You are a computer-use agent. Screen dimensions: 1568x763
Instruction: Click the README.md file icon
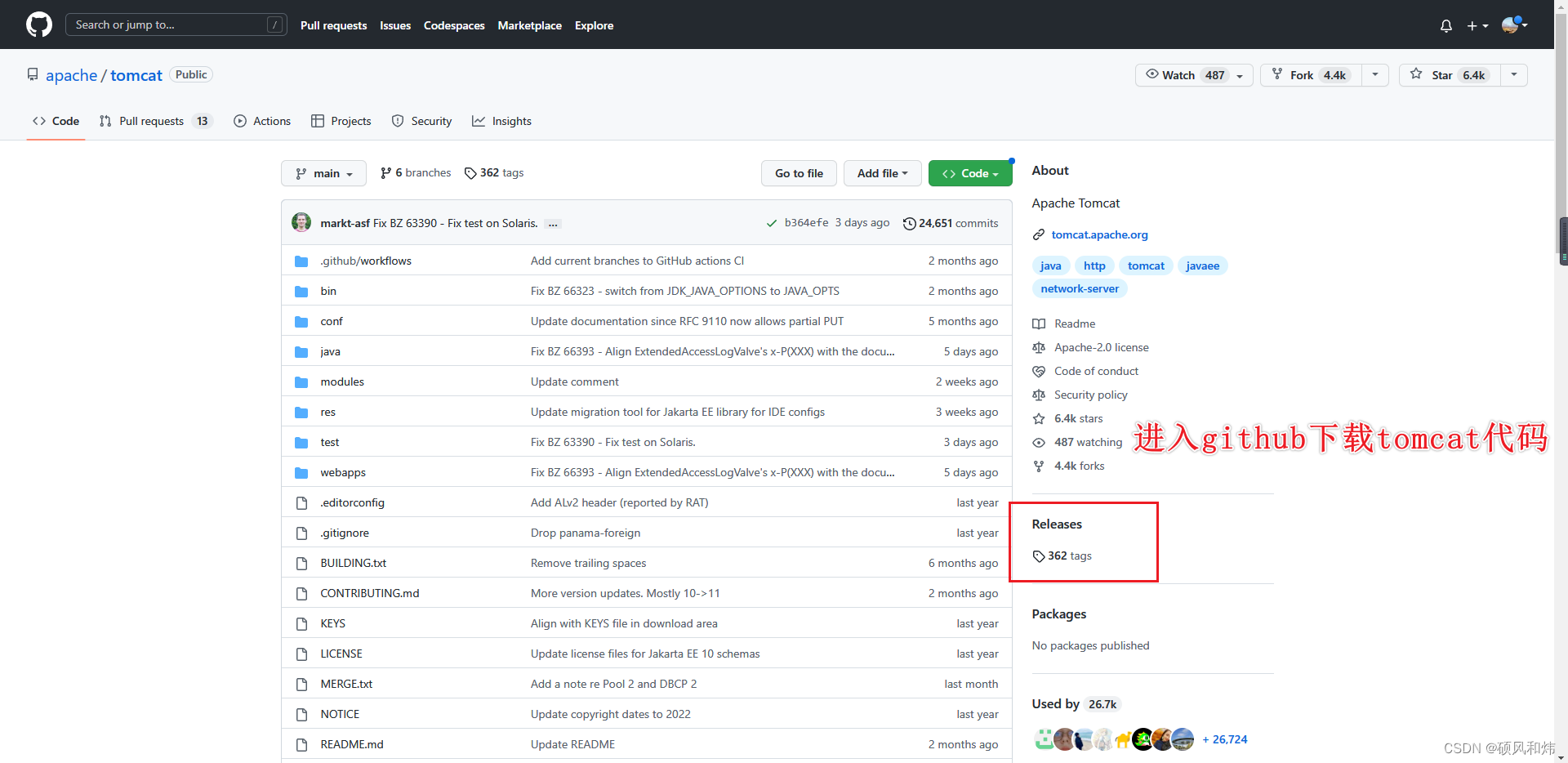[301, 745]
